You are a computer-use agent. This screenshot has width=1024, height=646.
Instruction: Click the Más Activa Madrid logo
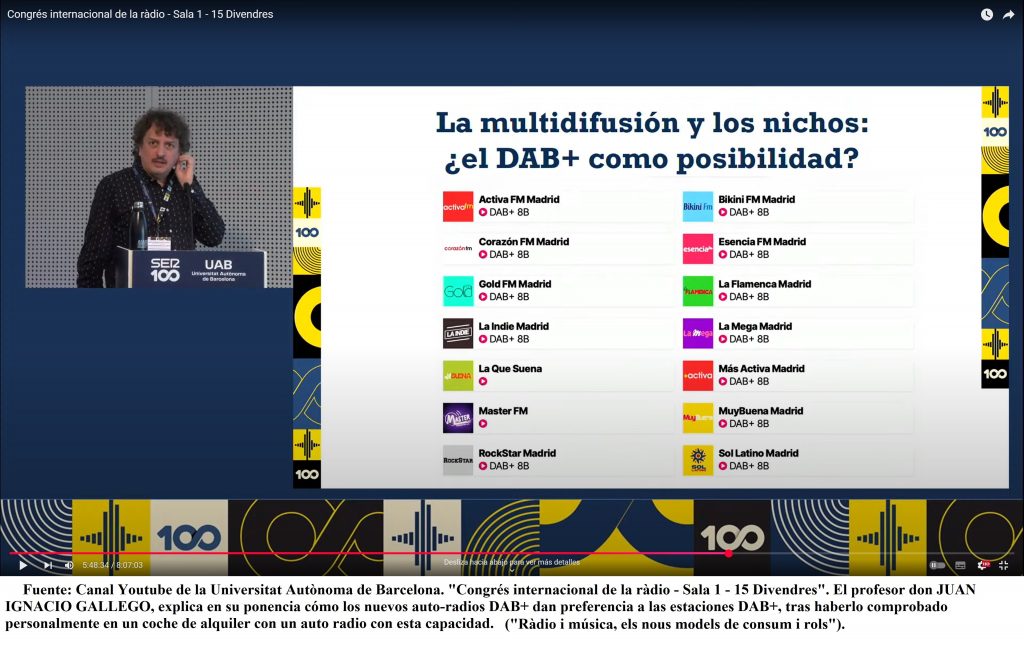pyautogui.click(x=697, y=376)
